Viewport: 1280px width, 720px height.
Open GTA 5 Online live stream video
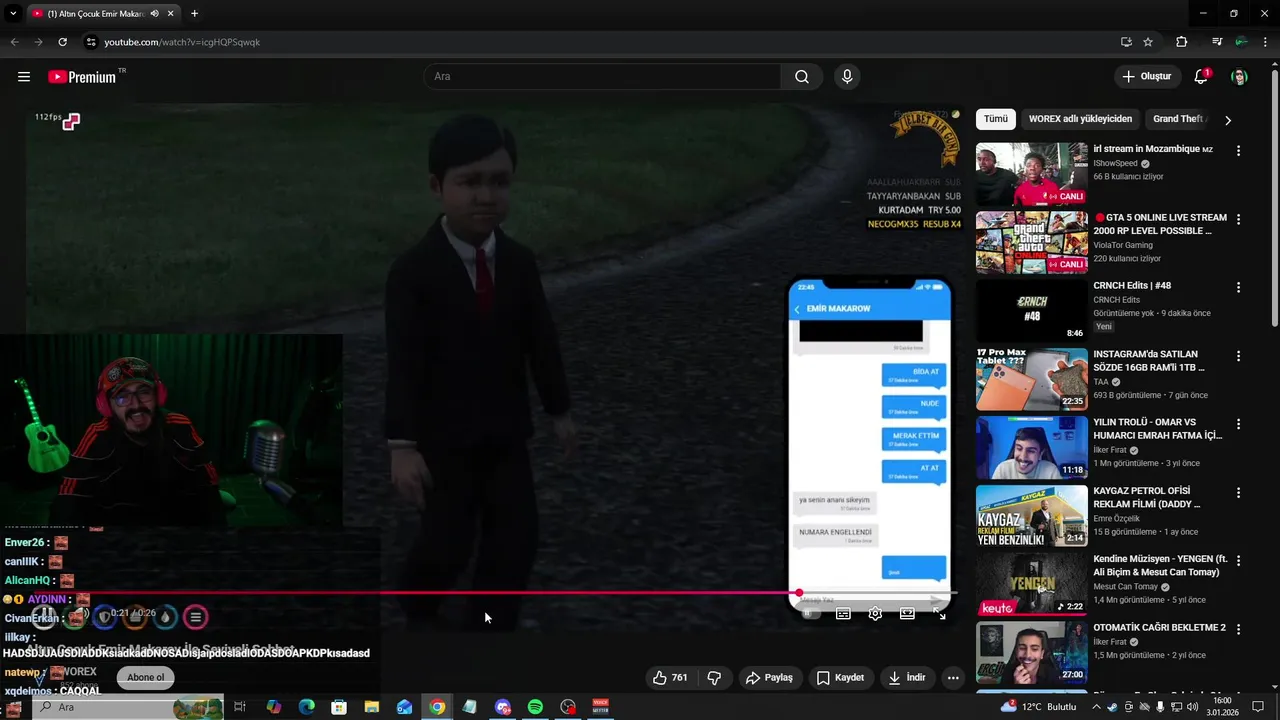pyautogui.click(x=1031, y=242)
